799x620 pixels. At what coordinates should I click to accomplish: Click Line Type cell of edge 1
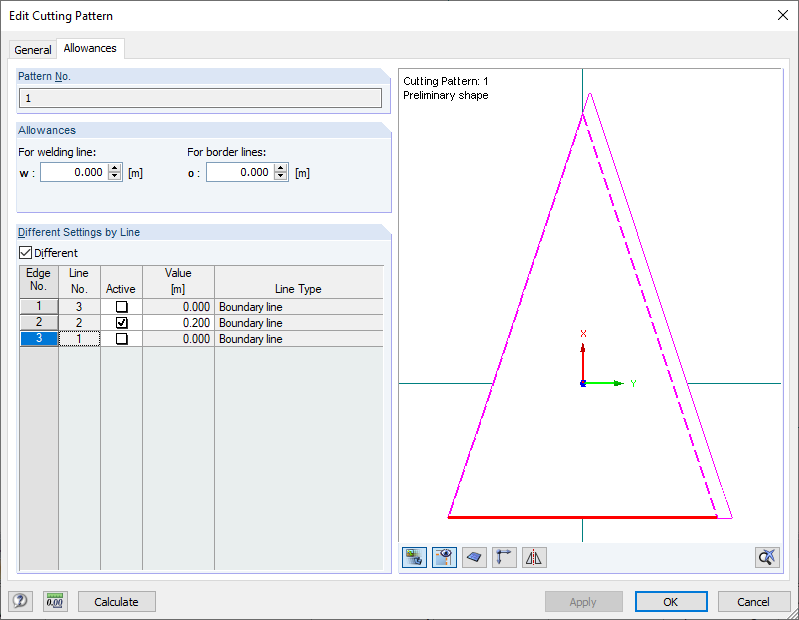tap(299, 306)
